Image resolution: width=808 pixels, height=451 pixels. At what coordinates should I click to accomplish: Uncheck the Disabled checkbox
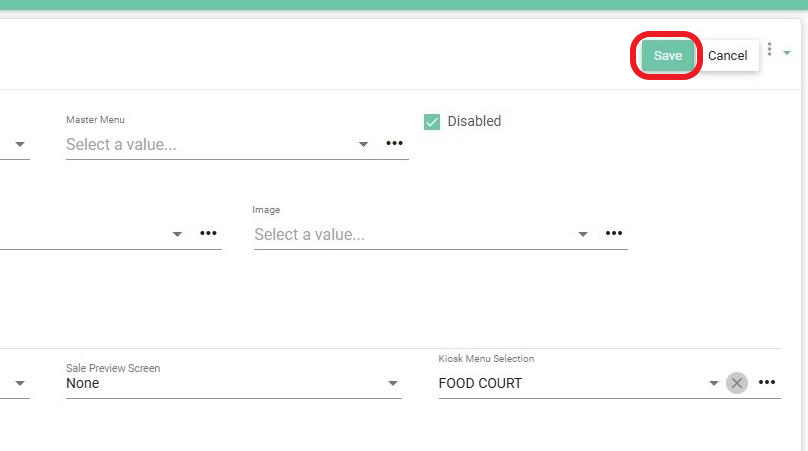coord(432,122)
